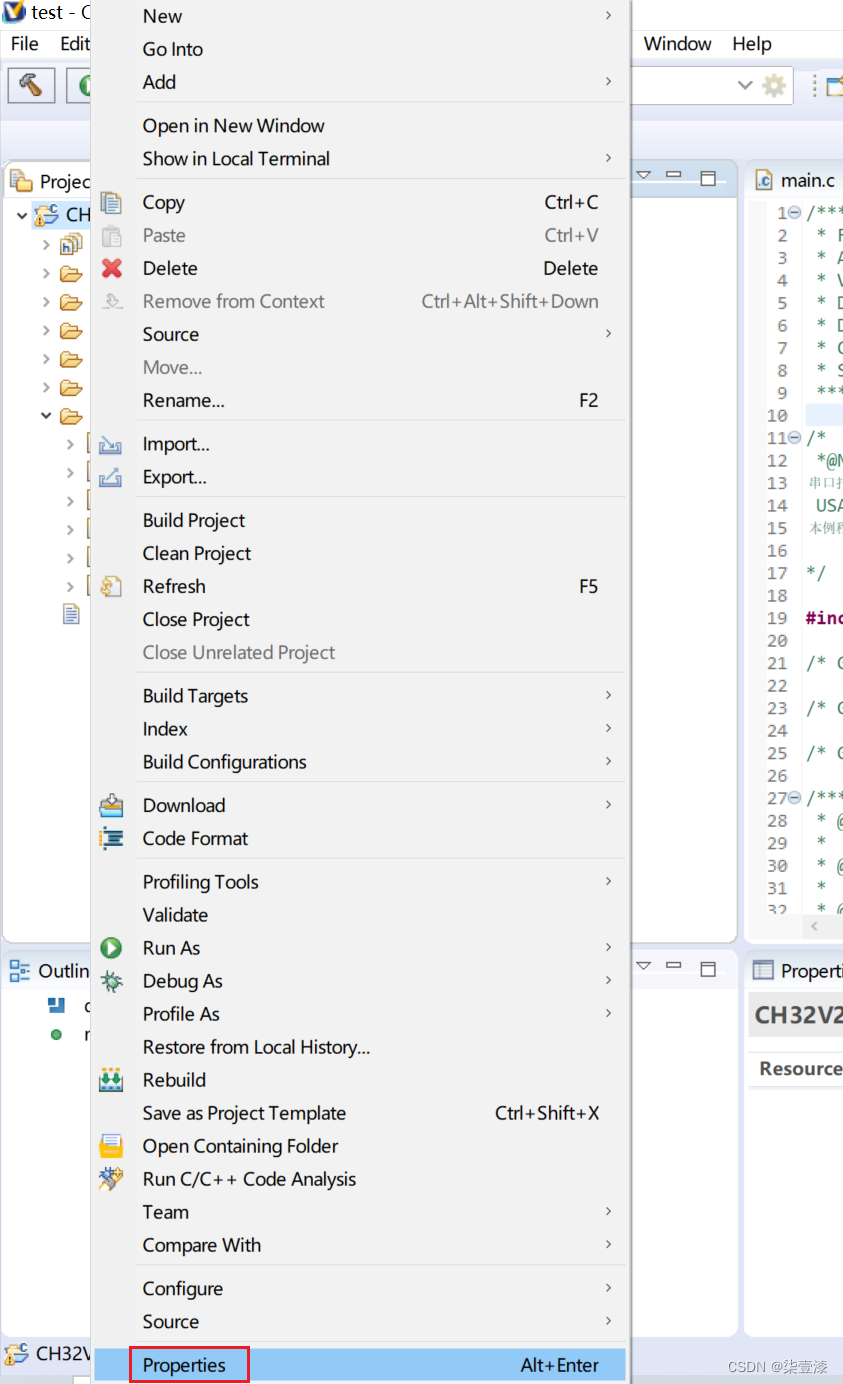Choose Clean Project menu entry
The width and height of the screenshot is (843, 1384).
[197, 553]
